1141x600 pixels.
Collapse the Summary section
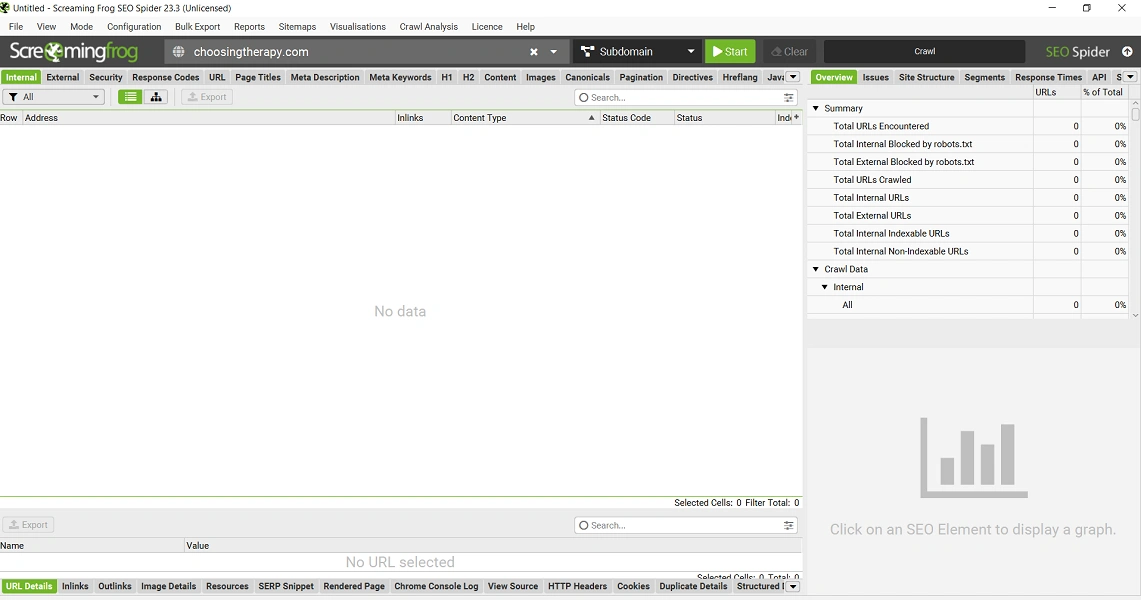pyautogui.click(x=816, y=108)
